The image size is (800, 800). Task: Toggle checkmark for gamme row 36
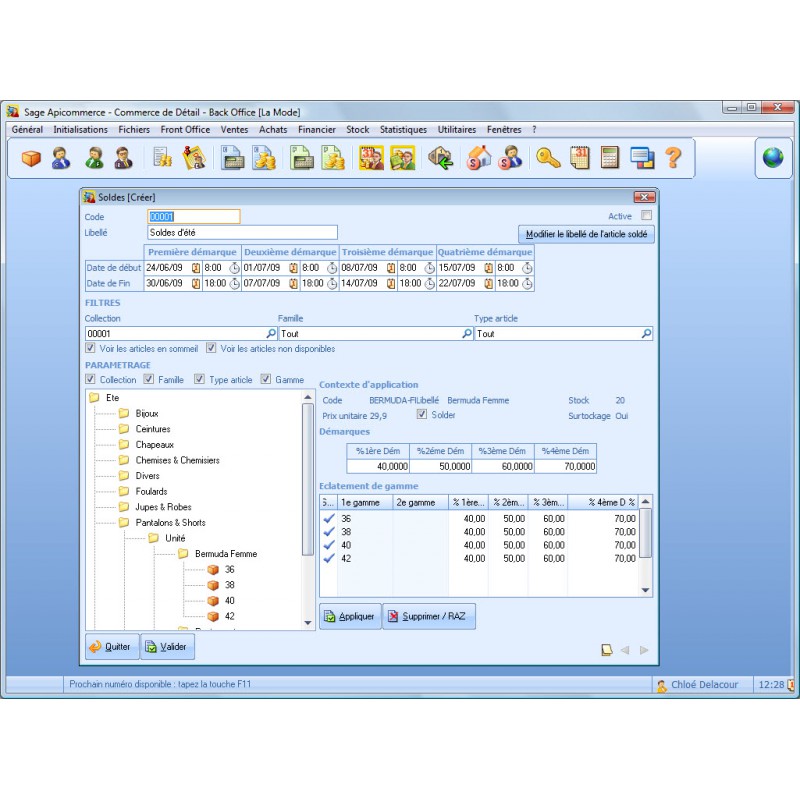pyautogui.click(x=329, y=518)
